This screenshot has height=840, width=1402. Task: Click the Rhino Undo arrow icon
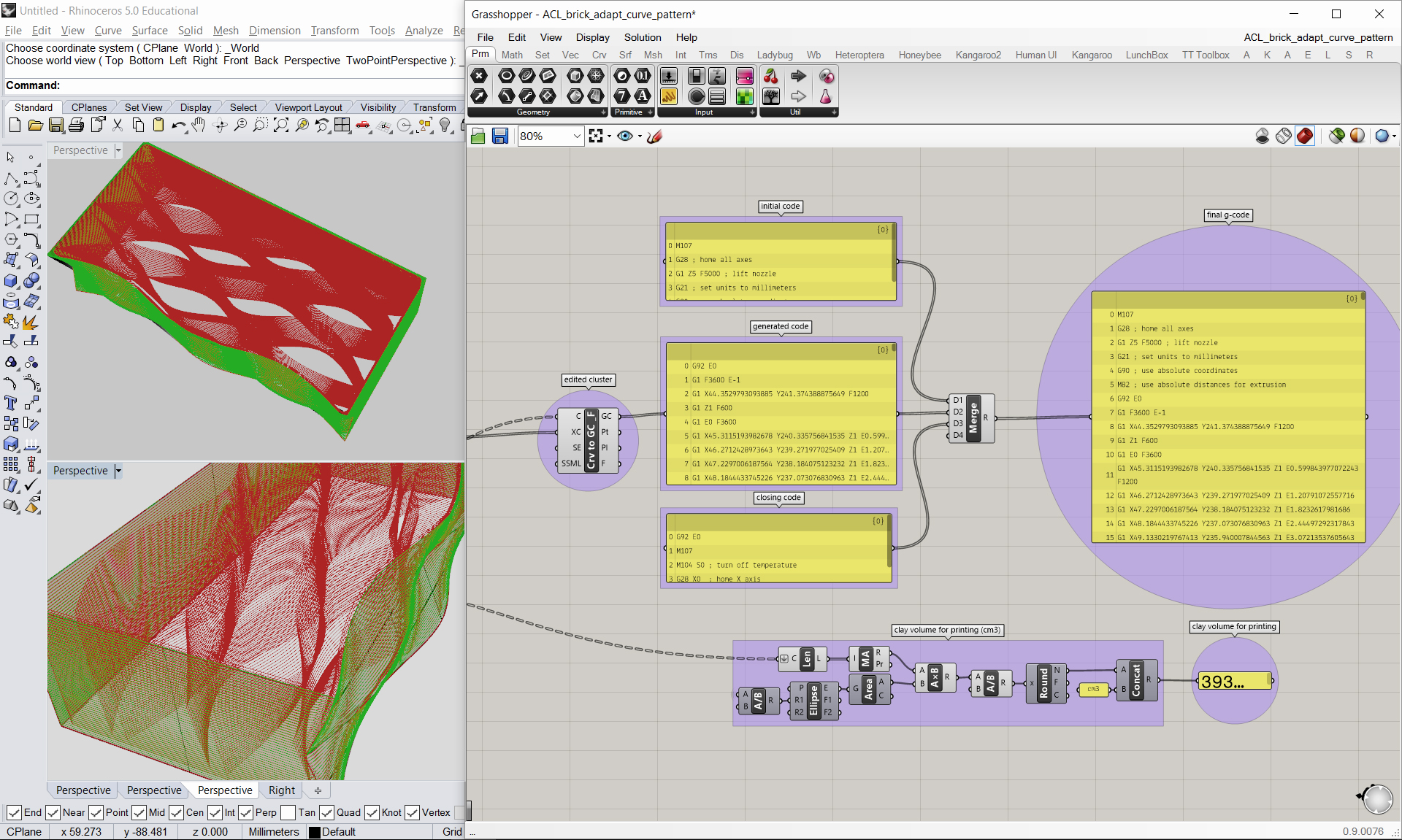pos(178,126)
